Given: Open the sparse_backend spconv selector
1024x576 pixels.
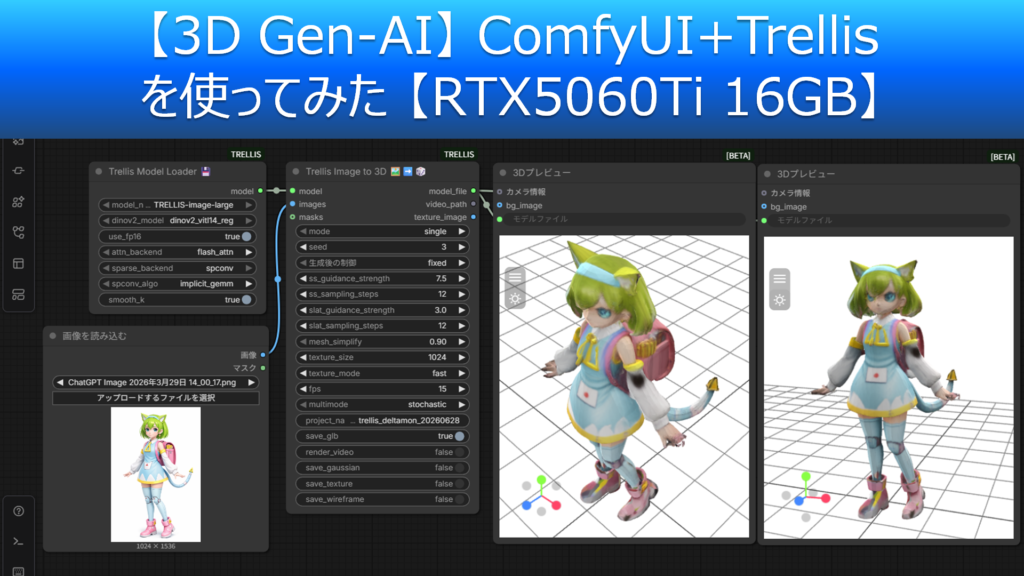Looking at the screenshot, I should click(x=177, y=268).
